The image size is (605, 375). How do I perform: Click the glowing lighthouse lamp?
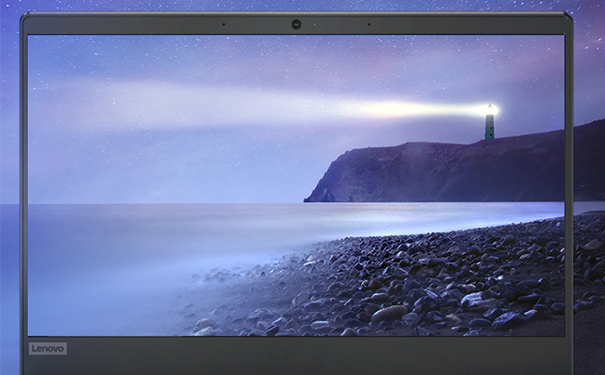coord(490,110)
